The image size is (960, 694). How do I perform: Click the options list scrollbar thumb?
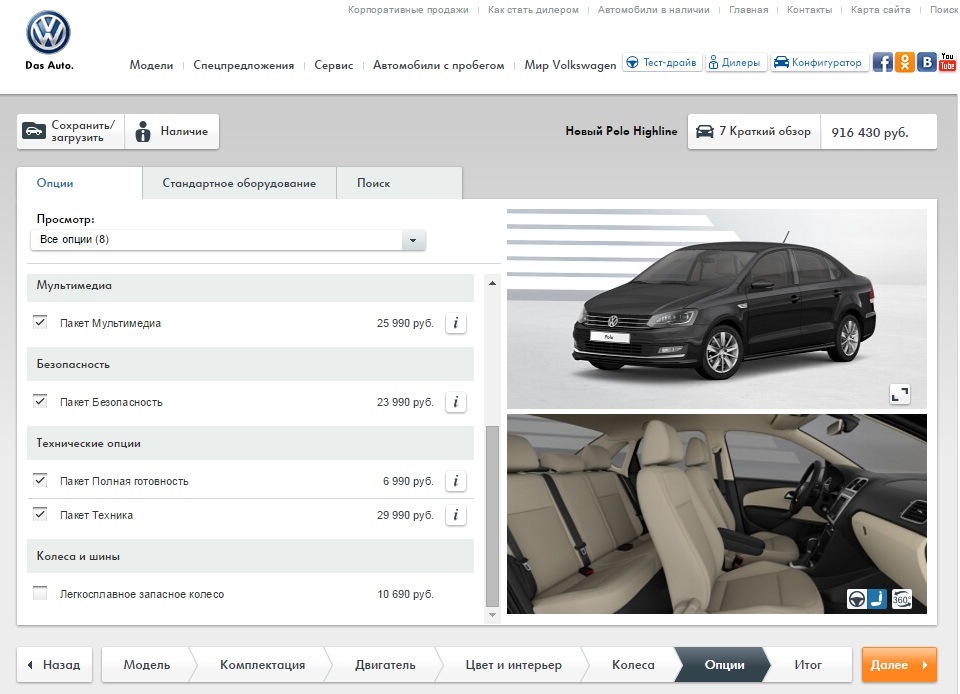[492, 517]
